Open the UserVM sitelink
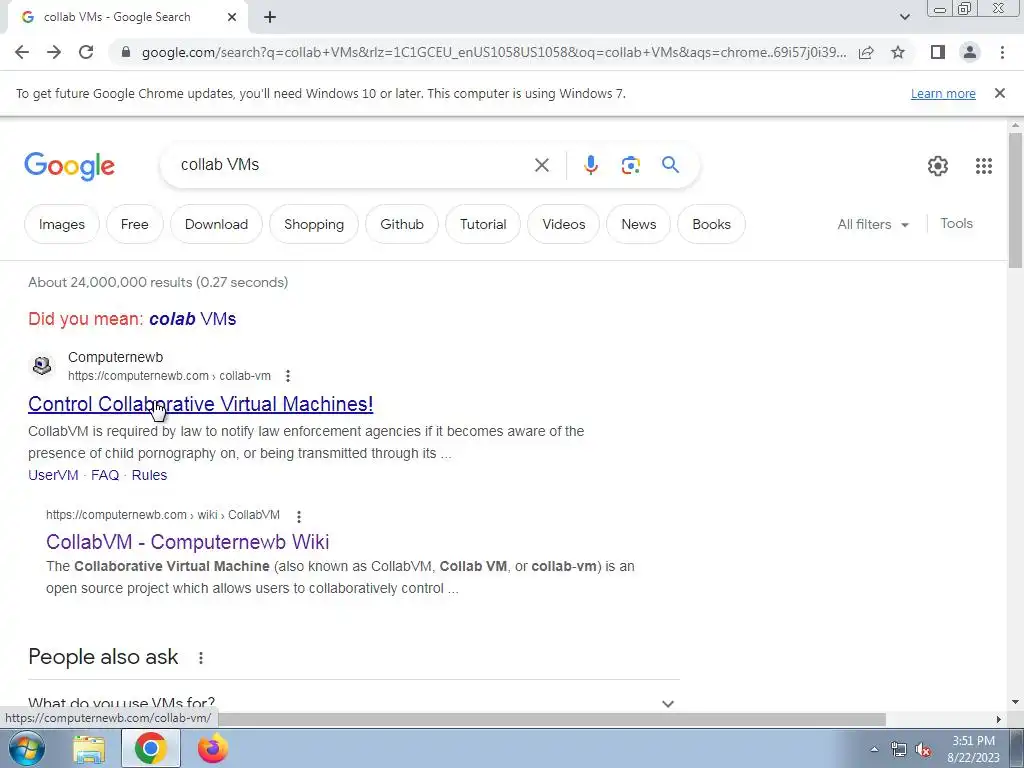 tap(53, 475)
